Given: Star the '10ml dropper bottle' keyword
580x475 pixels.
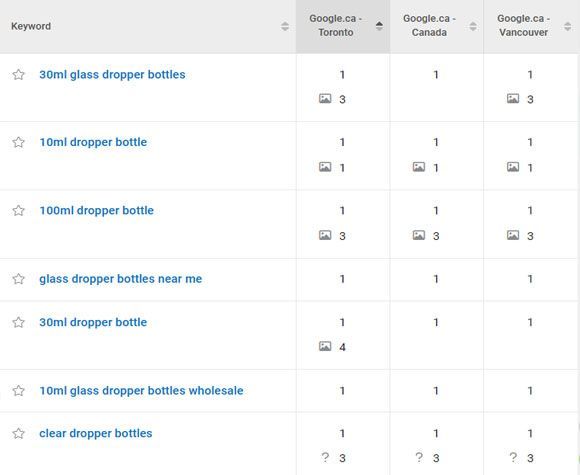Looking at the screenshot, I should click(18, 142).
